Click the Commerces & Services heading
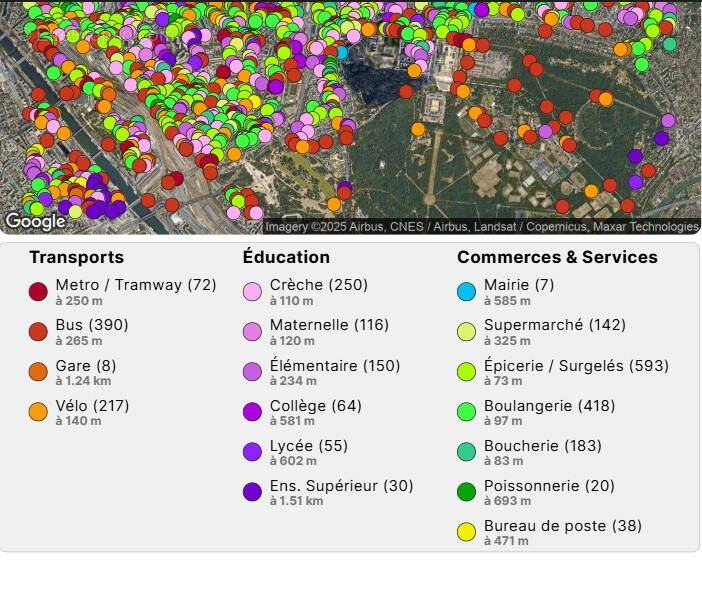The height and width of the screenshot is (590, 702). coord(557,257)
